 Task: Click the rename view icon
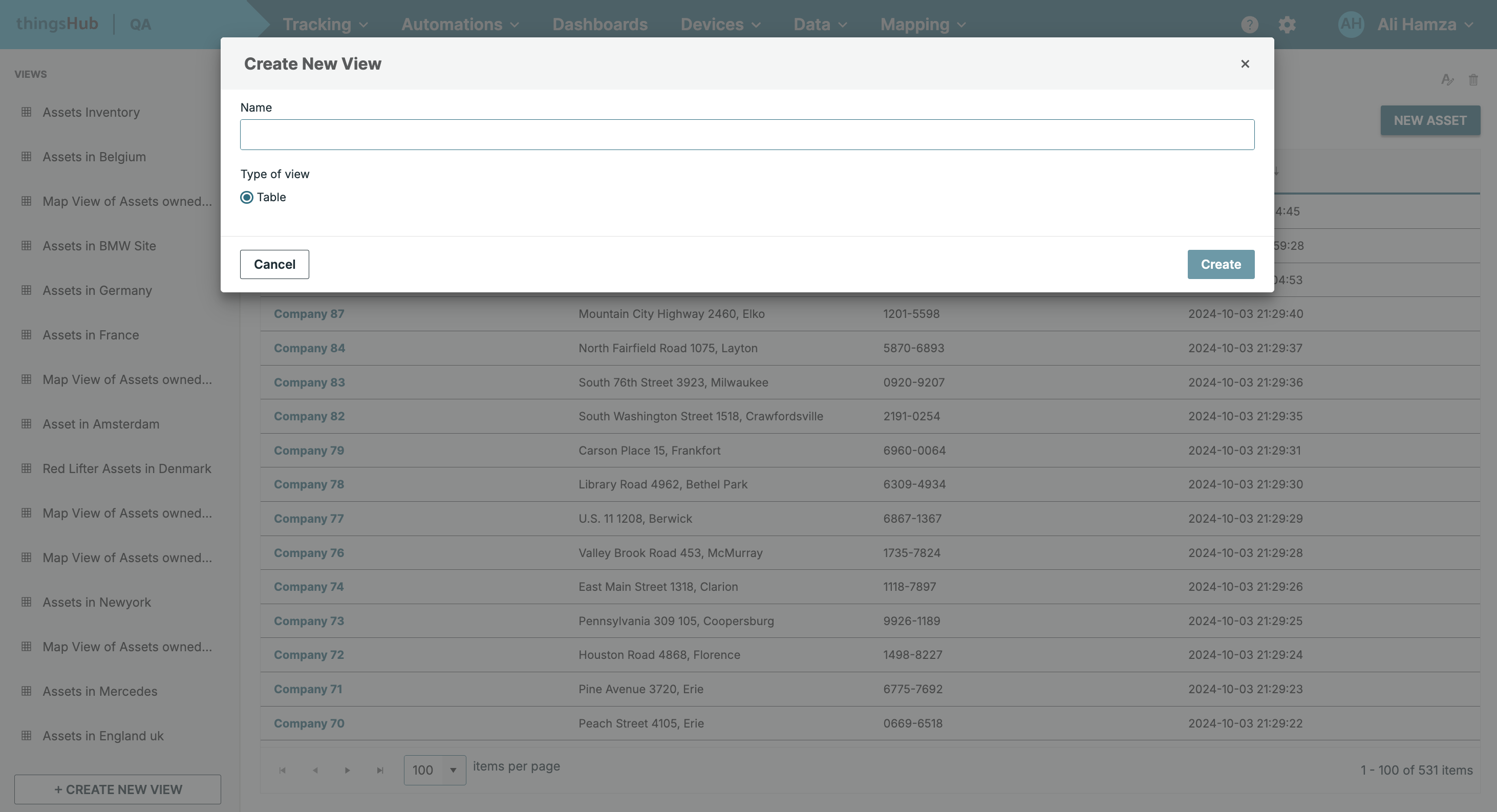pyautogui.click(x=1447, y=80)
